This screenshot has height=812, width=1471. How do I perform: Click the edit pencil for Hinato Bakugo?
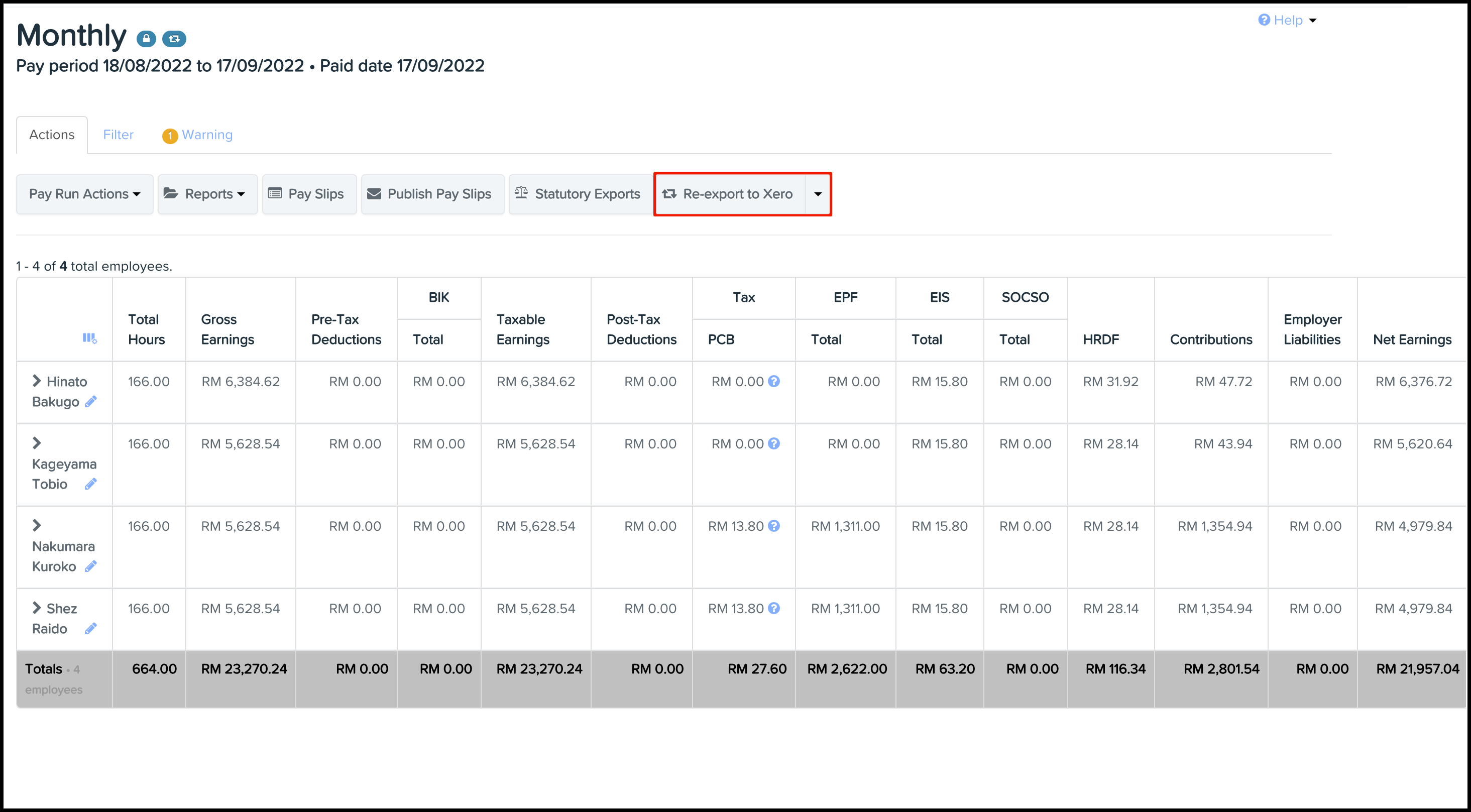[91, 402]
